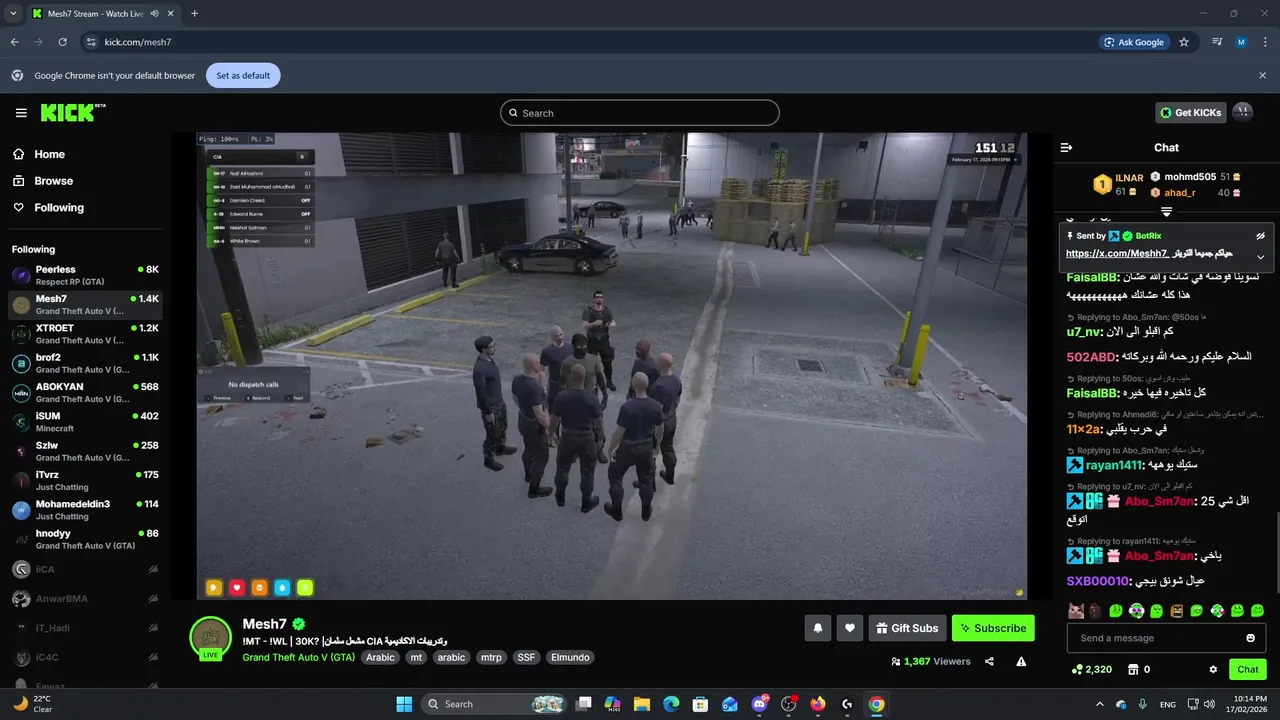Image resolution: width=1280 pixels, height=720 pixels.
Task: Reload the page in Chrome
Action: (62, 42)
